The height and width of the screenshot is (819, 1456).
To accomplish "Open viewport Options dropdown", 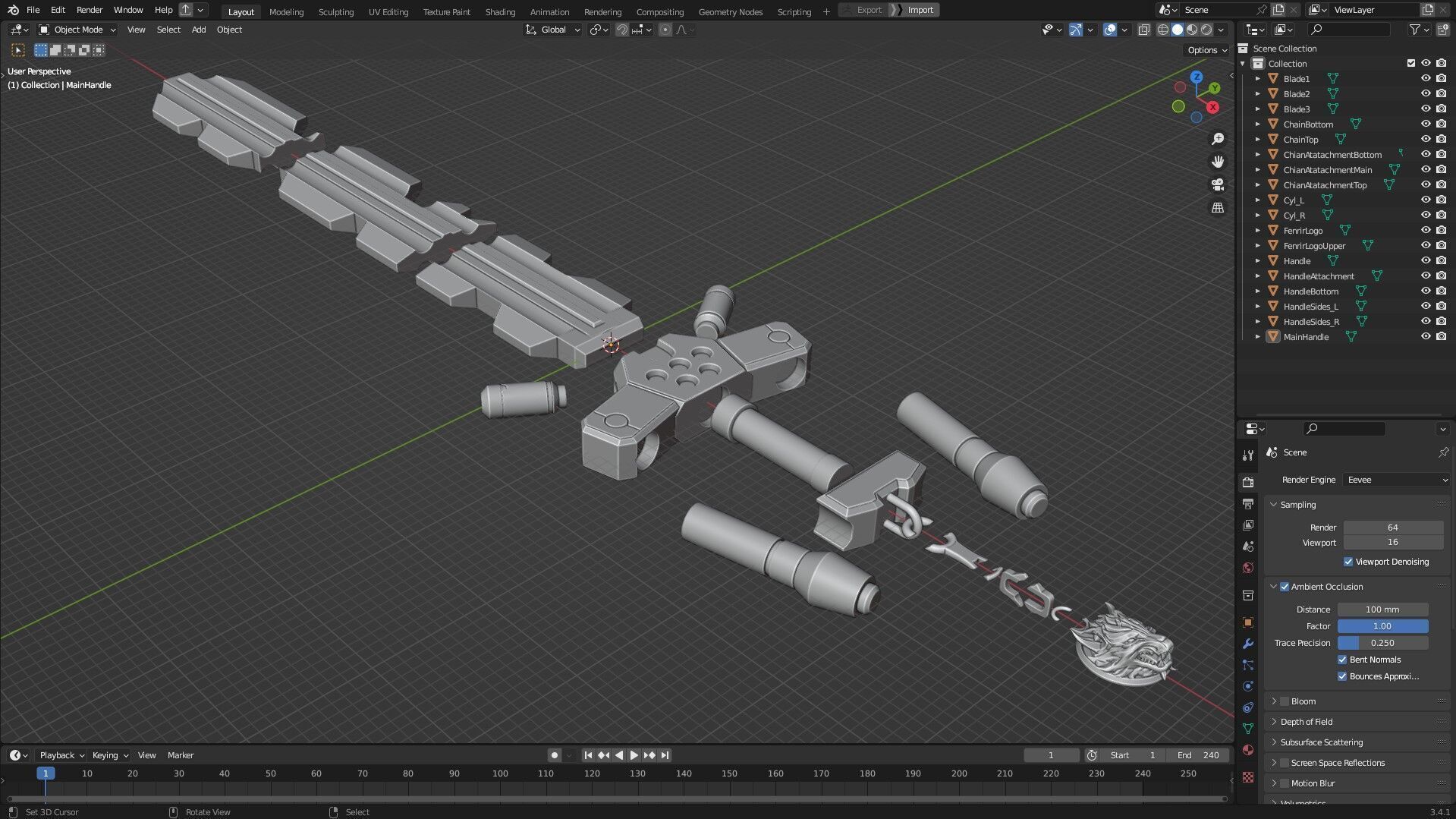I will [1207, 50].
